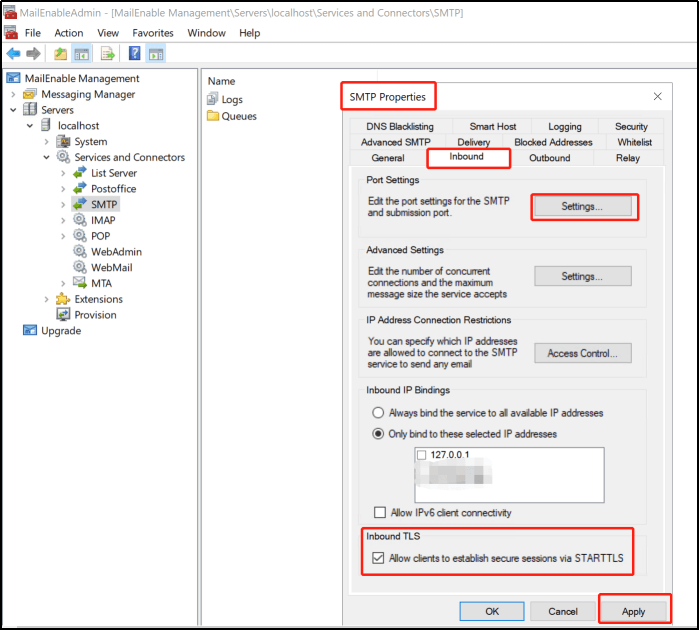Click the Messaging Manager envelope icon
This screenshot has width=699, height=630.
tap(30, 94)
